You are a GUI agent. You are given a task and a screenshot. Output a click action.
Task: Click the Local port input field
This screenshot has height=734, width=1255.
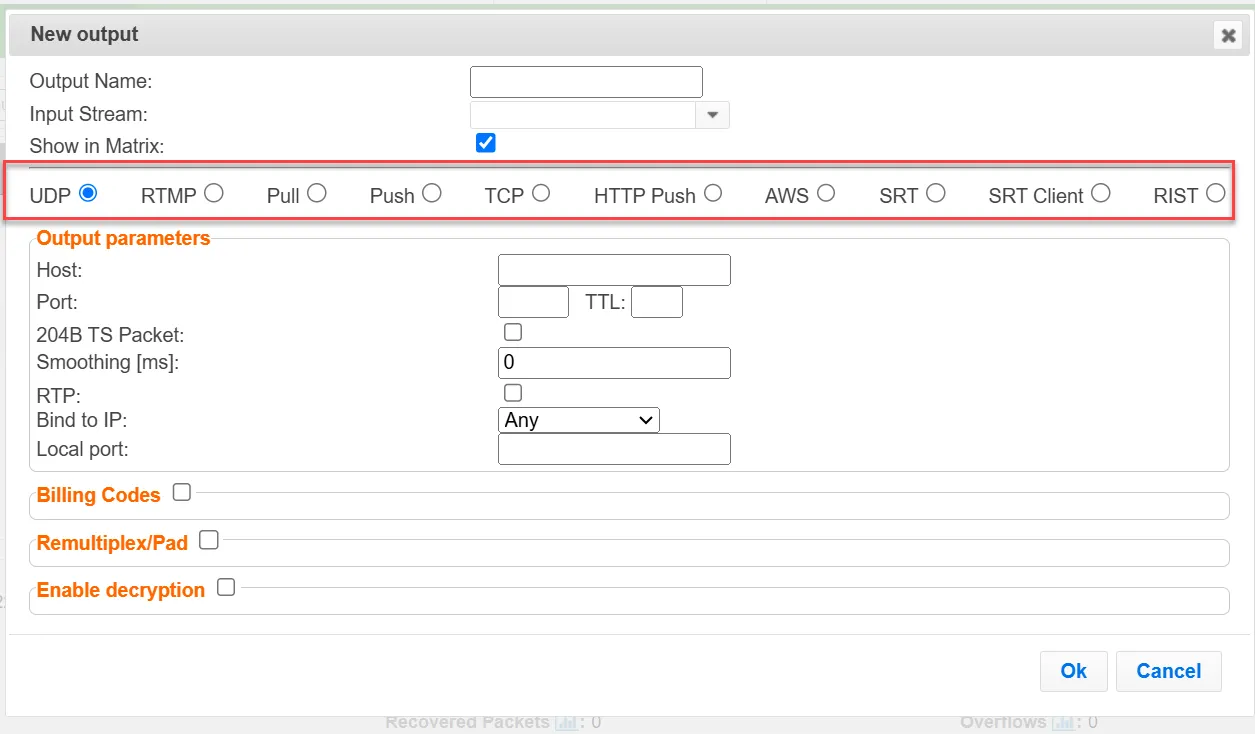614,449
